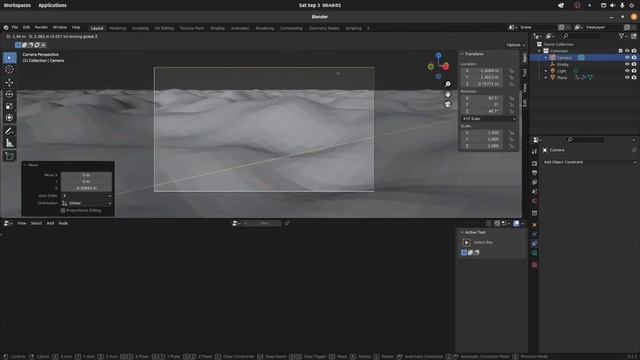Select the Scale tool
Viewport: 640px width, 360px height.
pyautogui.click(x=9, y=106)
